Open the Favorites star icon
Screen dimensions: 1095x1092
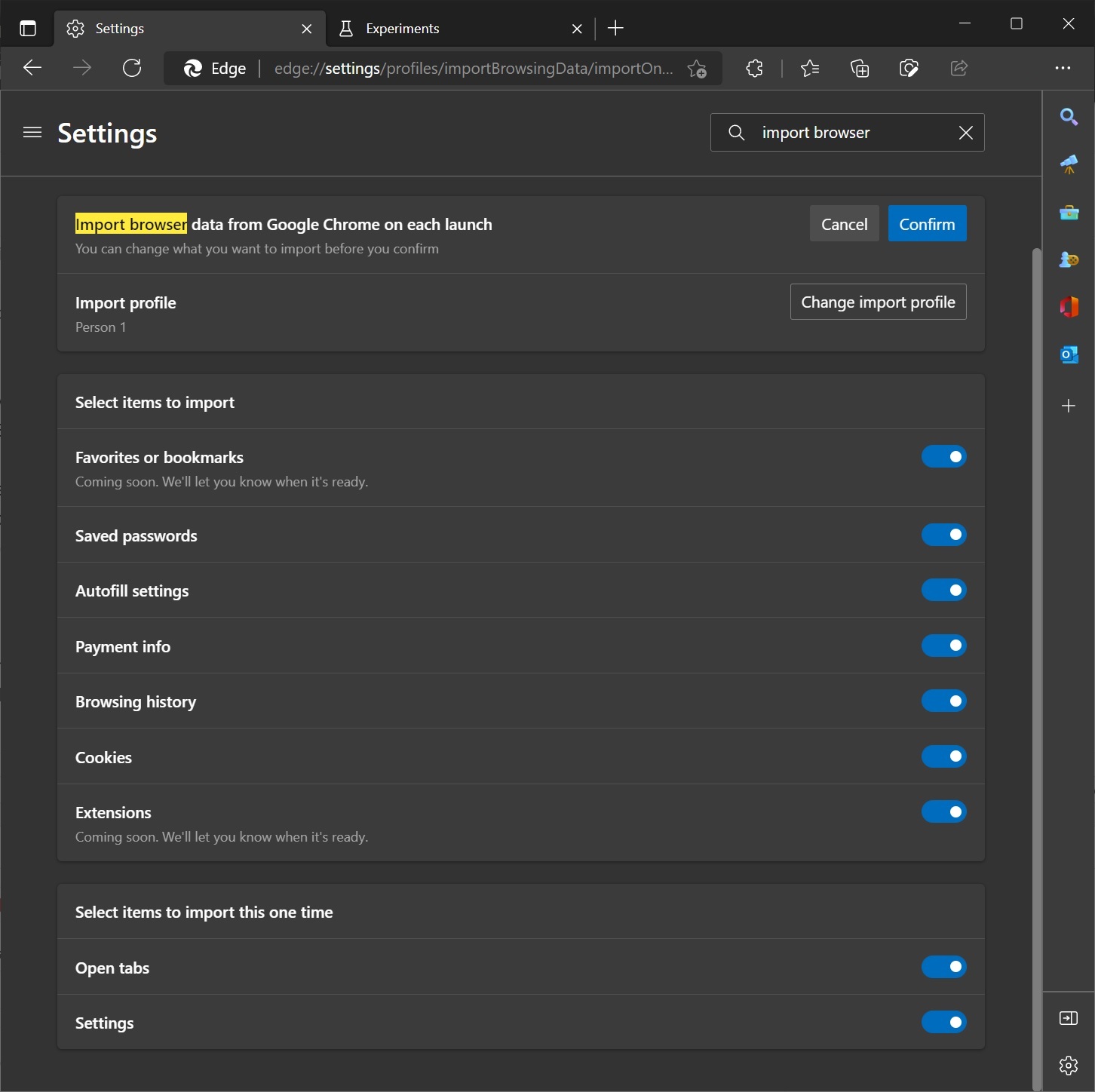[810, 69]
